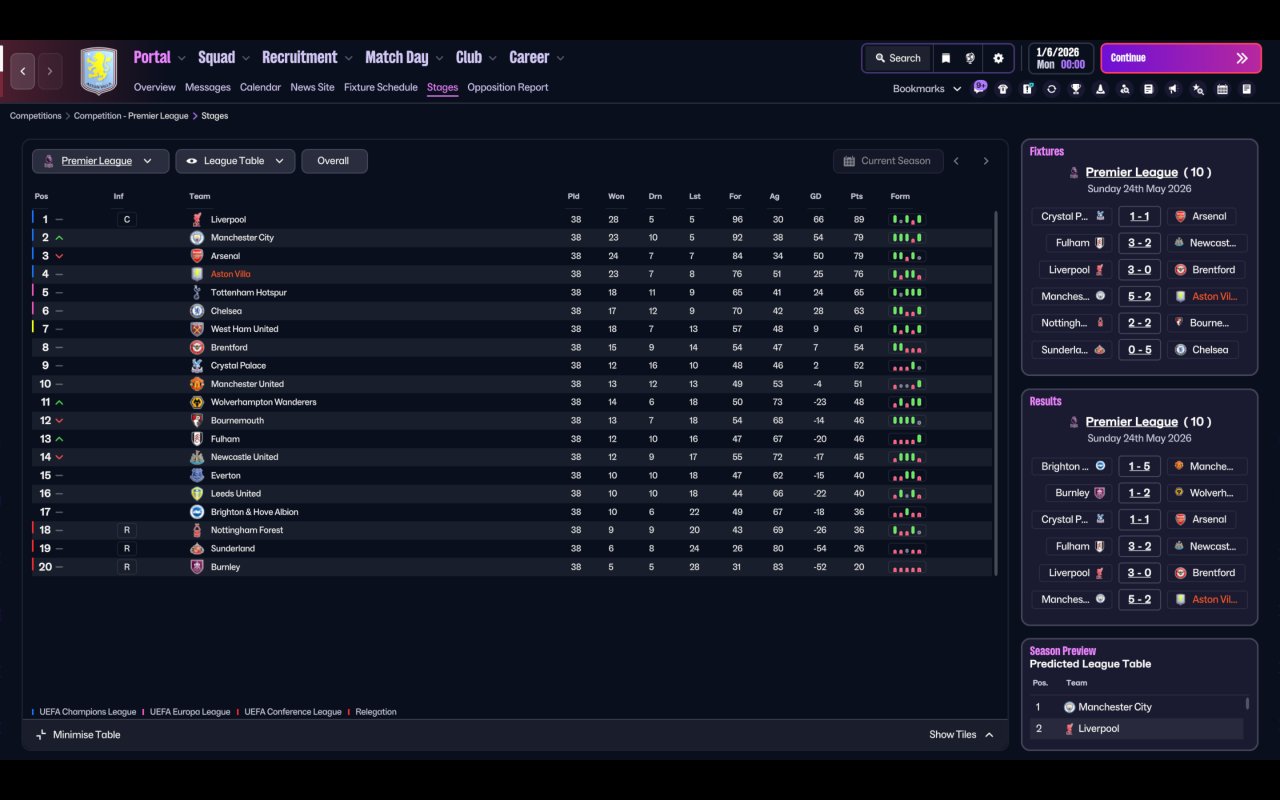Open the player search shortcut icon
Viewport: 1280px width, 800px height.
click(1125, 89)
